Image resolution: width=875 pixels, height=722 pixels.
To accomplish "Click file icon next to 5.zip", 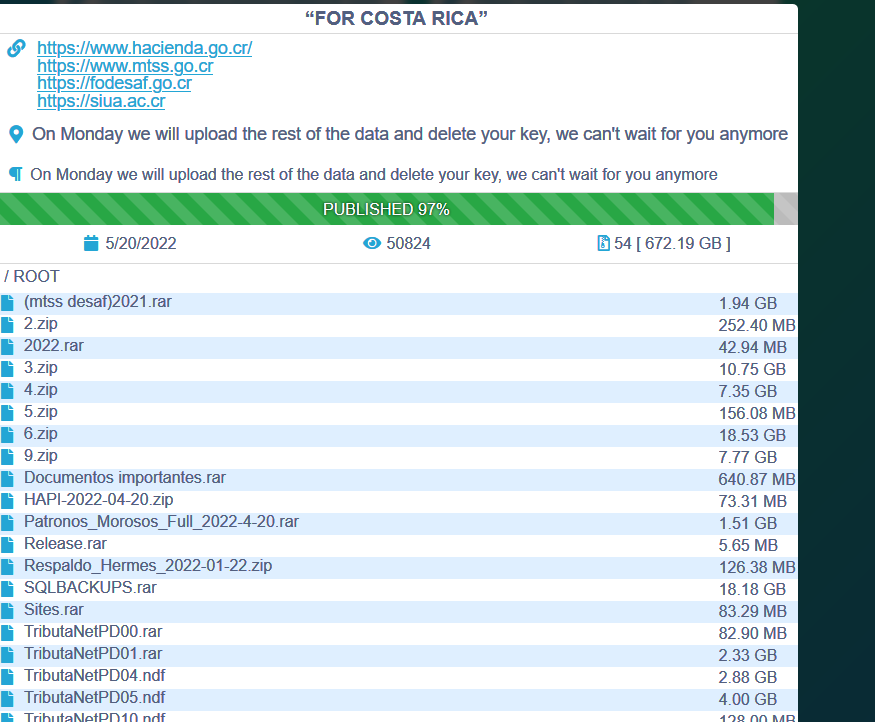I will (x=7, y=413).
